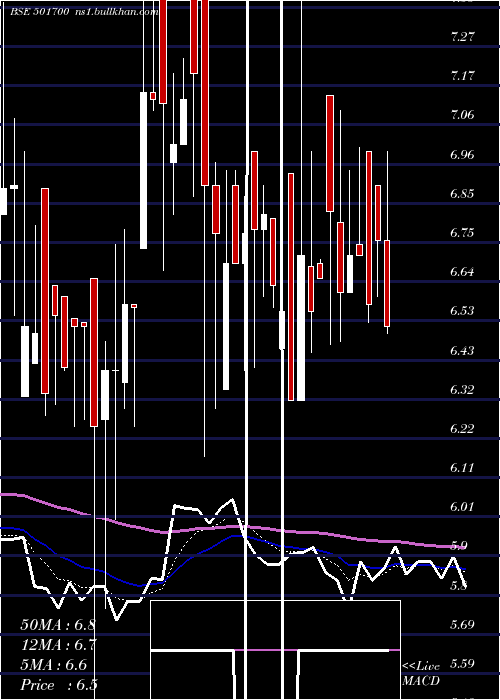Viewport: 500px width, 700px height.
Task: Click the 50MA : 6.8 readout
Action: [x=58, y=625]
